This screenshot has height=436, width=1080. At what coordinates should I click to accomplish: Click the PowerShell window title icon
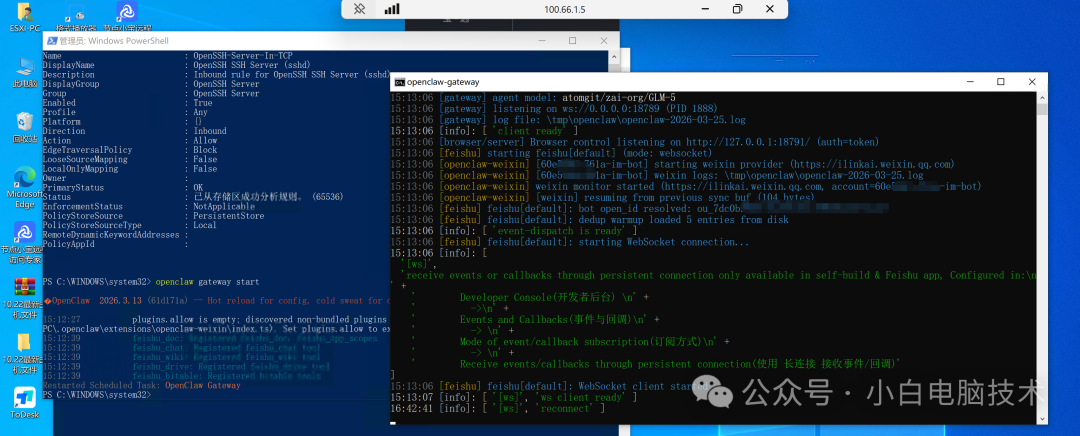tap(51, 41)
